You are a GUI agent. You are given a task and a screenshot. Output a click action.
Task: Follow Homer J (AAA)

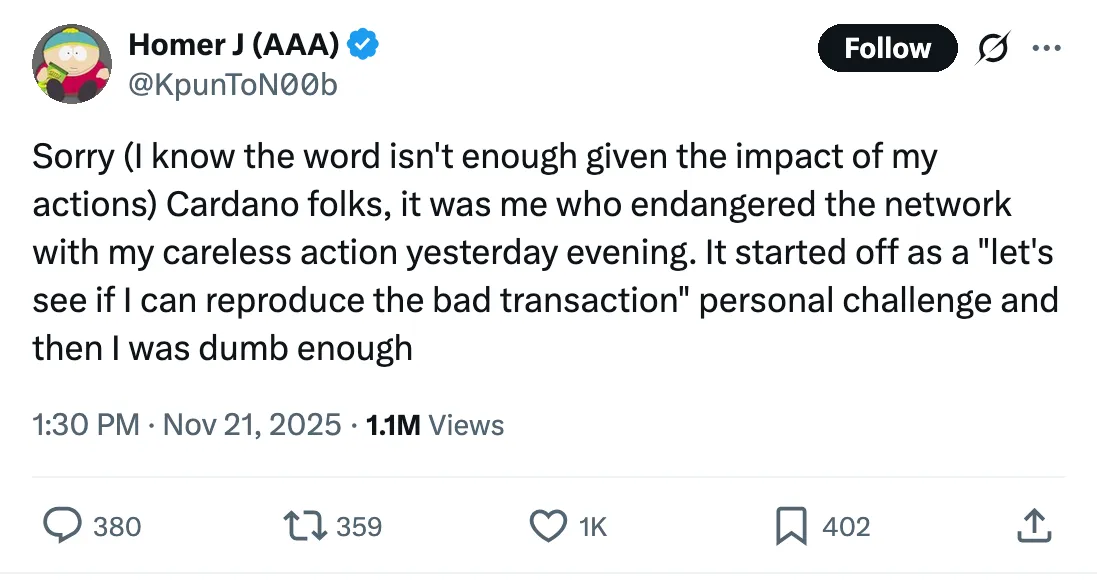tap(887, 48)
